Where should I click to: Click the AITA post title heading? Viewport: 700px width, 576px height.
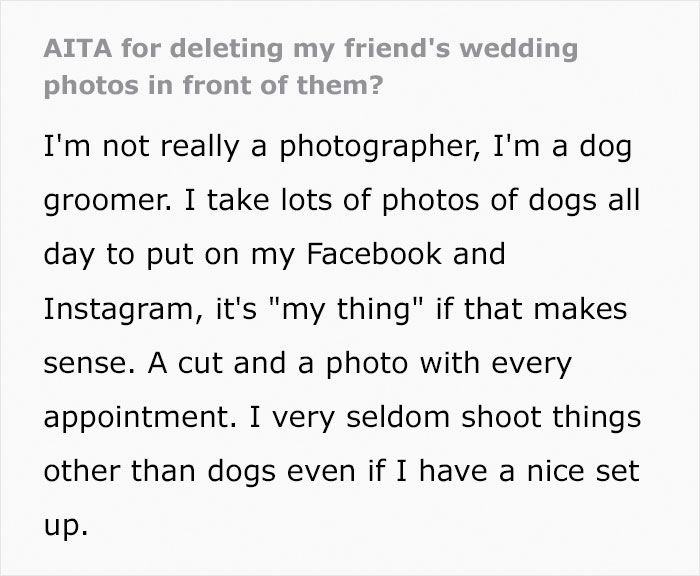point(310,66)
